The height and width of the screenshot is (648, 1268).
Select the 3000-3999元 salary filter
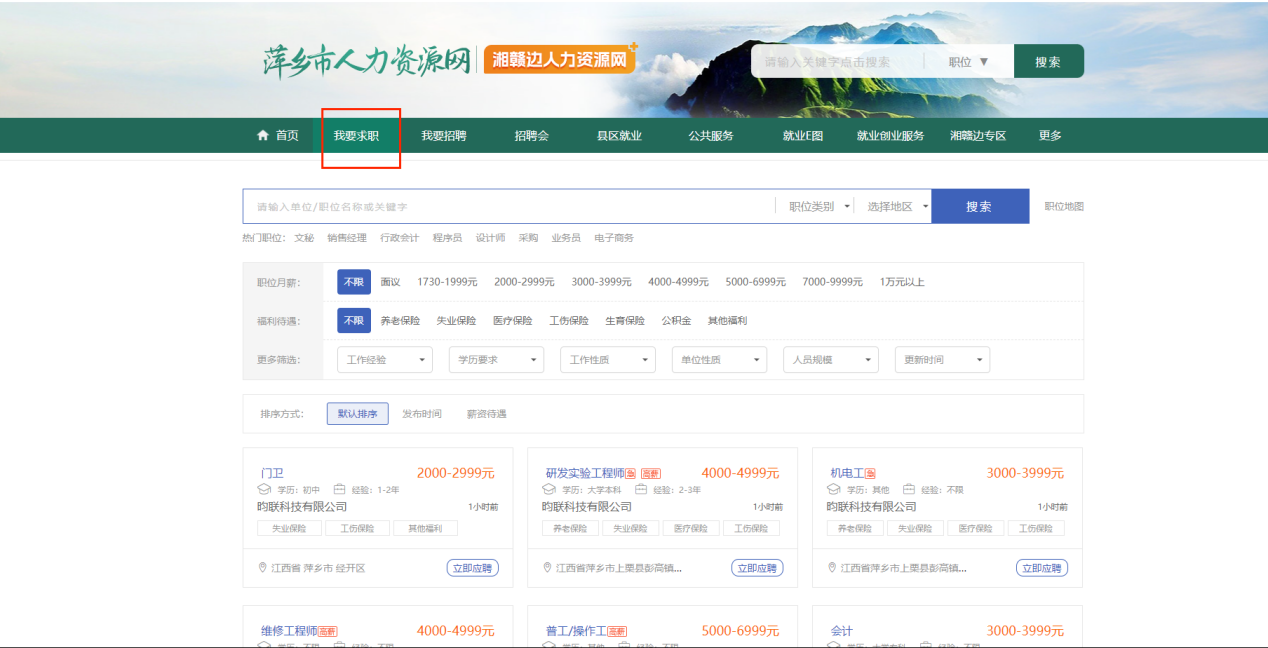click(601, 282)
